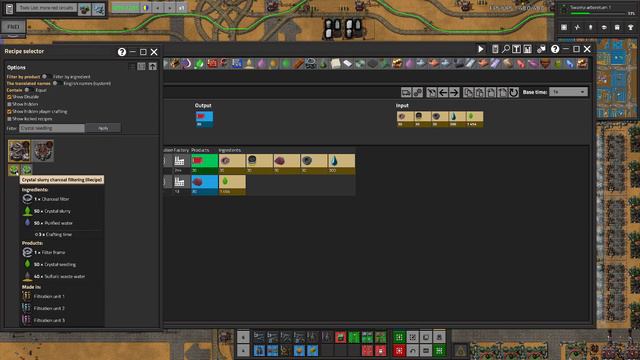The image size is (640, 360).
Task: Click the play button in Helmod header
Action: click(x=481, y=49)
